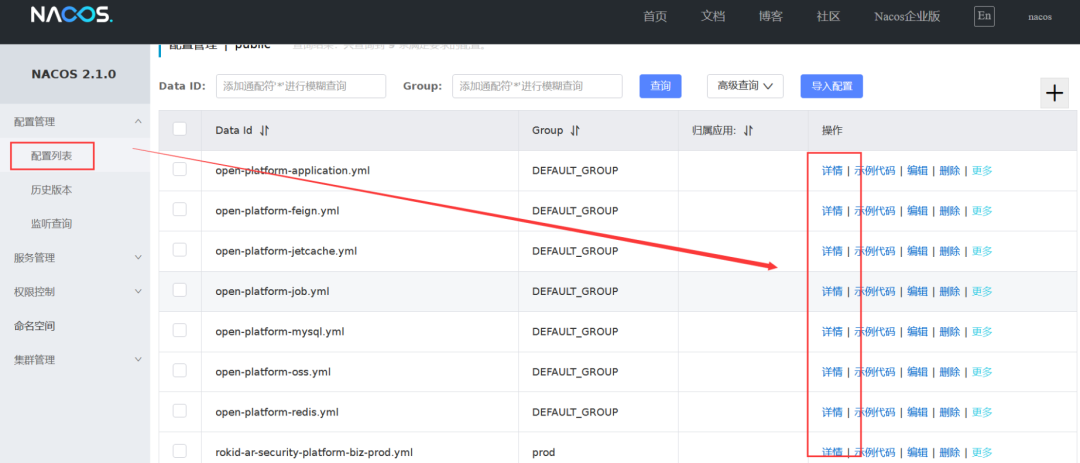Click 删除 for open-platform-jetcache.yml
This screenshot has height=463, width=1080.
tap(950, 251)
